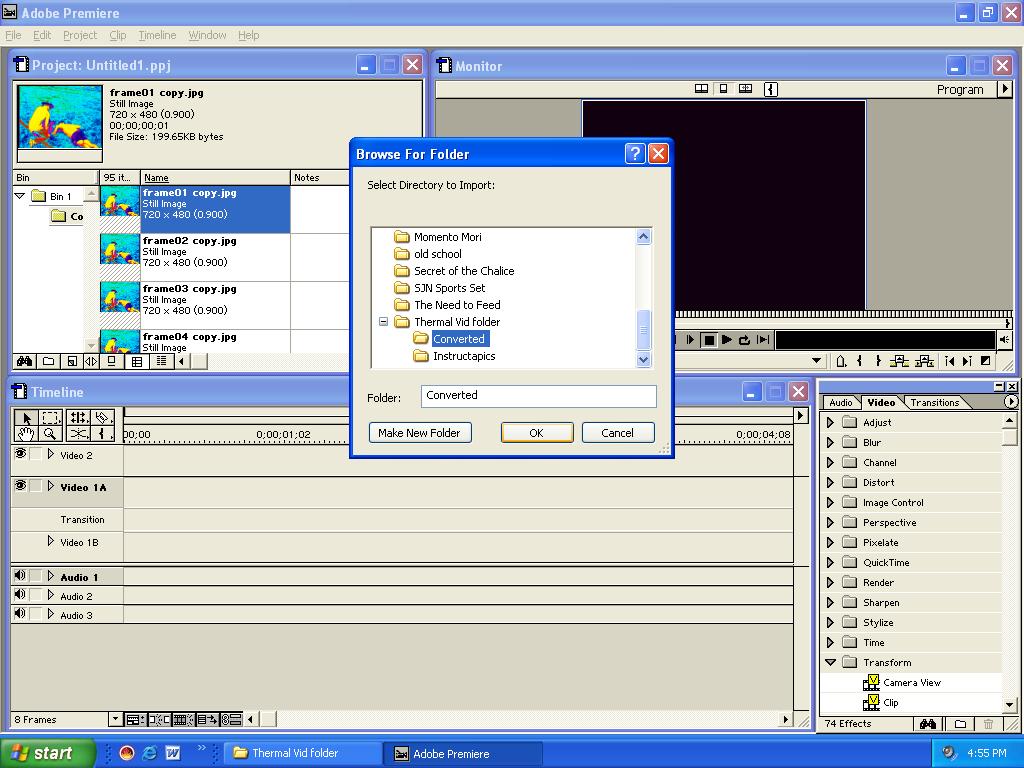The height and width of the screenshot is (768, 1024).
Task: Toggle lock box on Video 1A track
Action: (36, 486)
